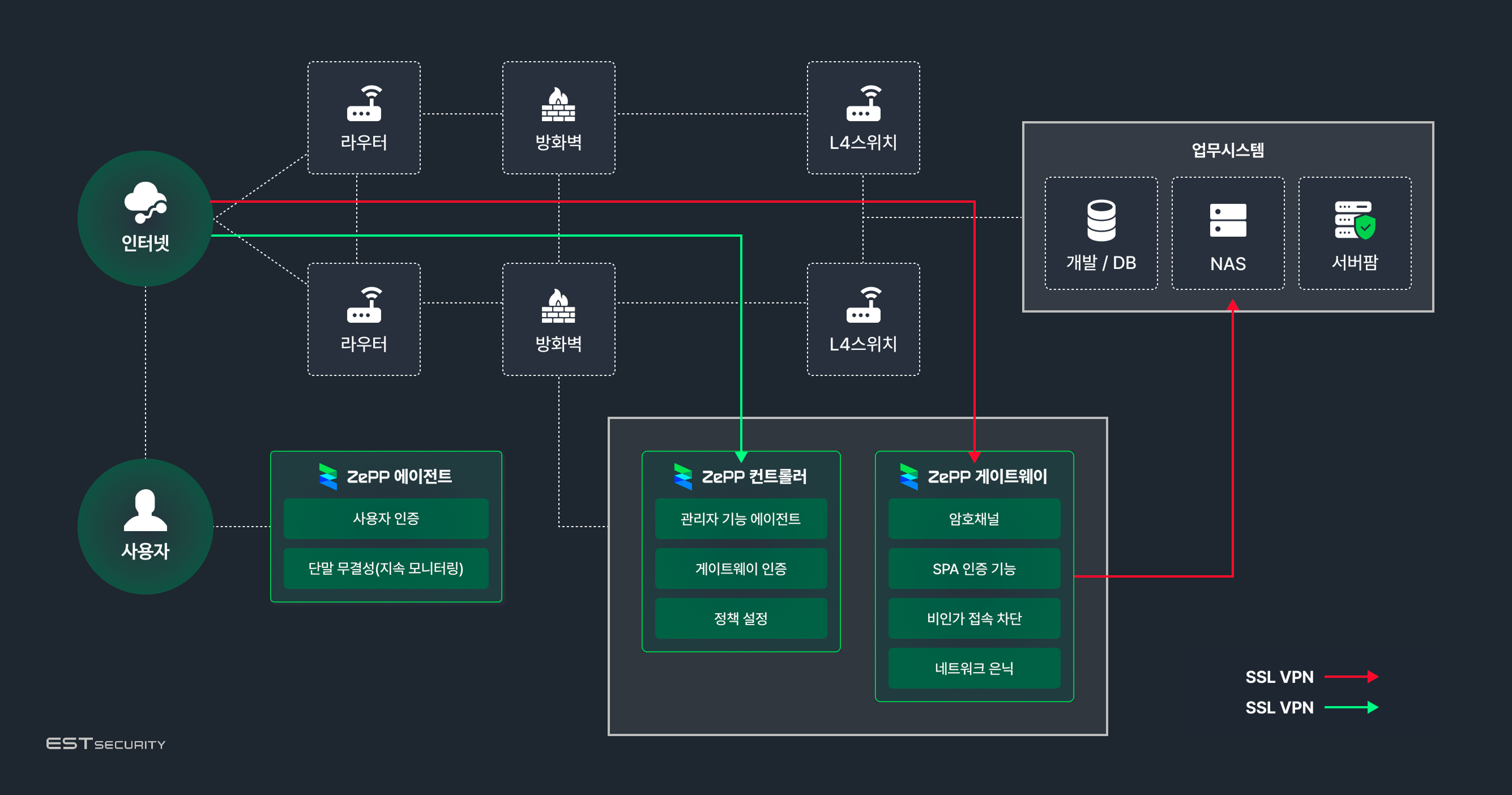Click the 사용자 인증 button
Viewport: 1512px width, 795px height.
tap(386, 519)
